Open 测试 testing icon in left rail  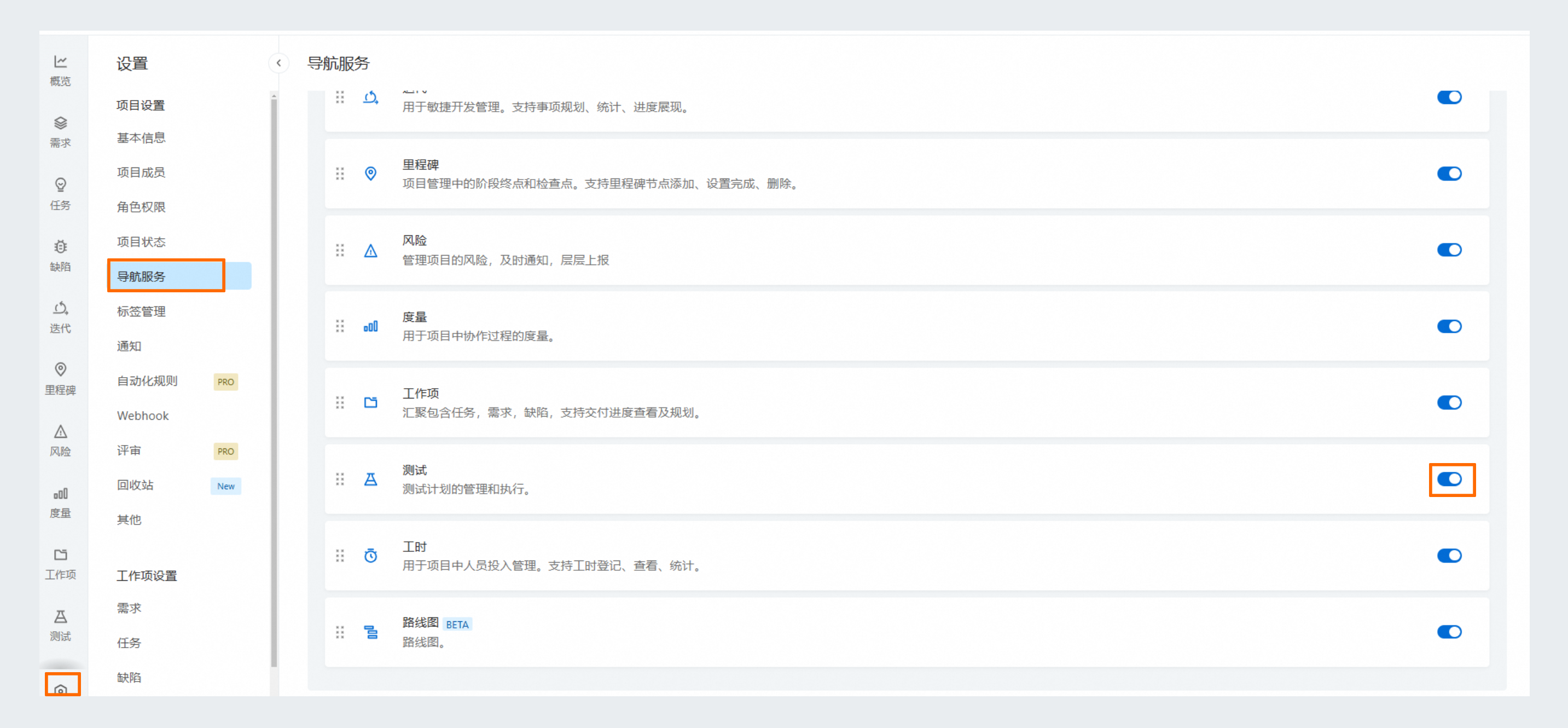[60, 626]
